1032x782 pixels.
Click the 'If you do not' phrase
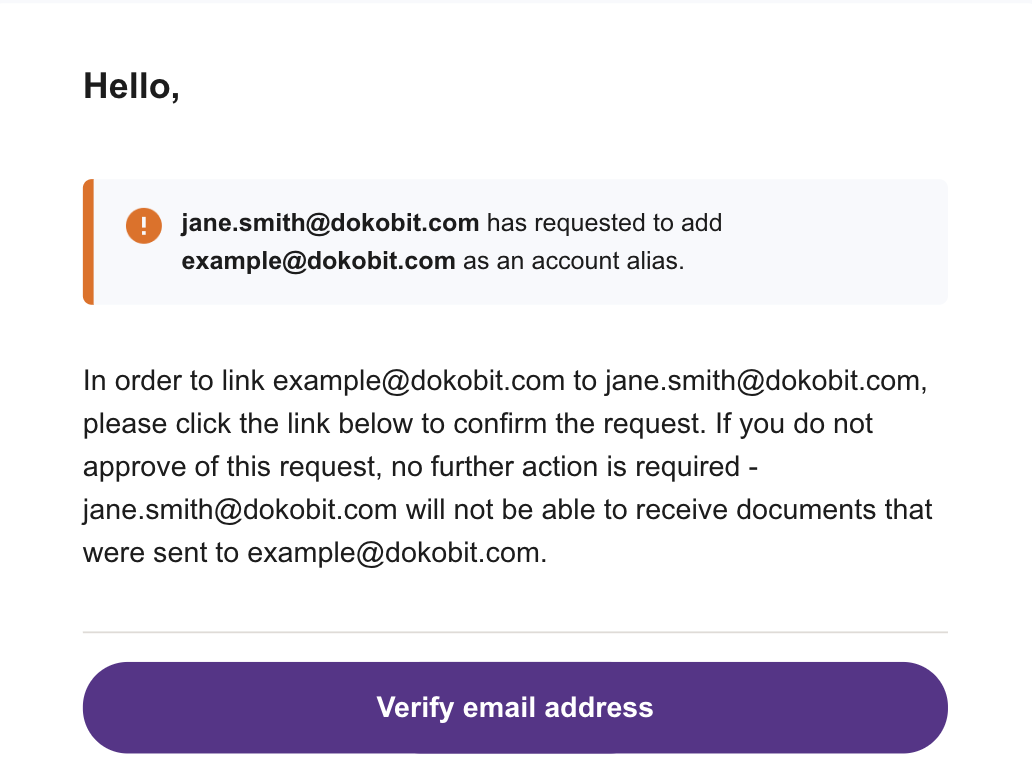coord(794,425)
